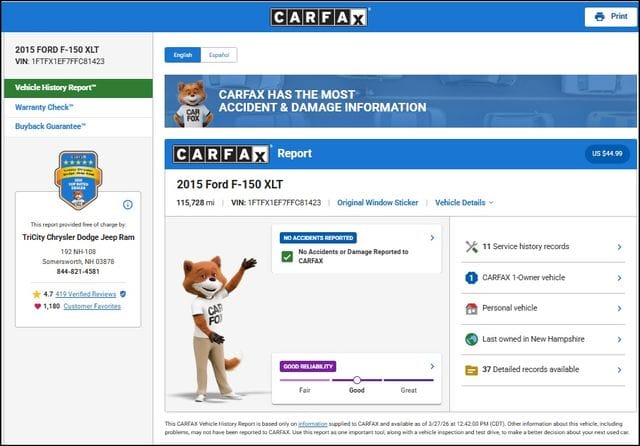Open the Good Reliability section arrow
The width and height of the screenshot is (640, 446).
point(431,366)
